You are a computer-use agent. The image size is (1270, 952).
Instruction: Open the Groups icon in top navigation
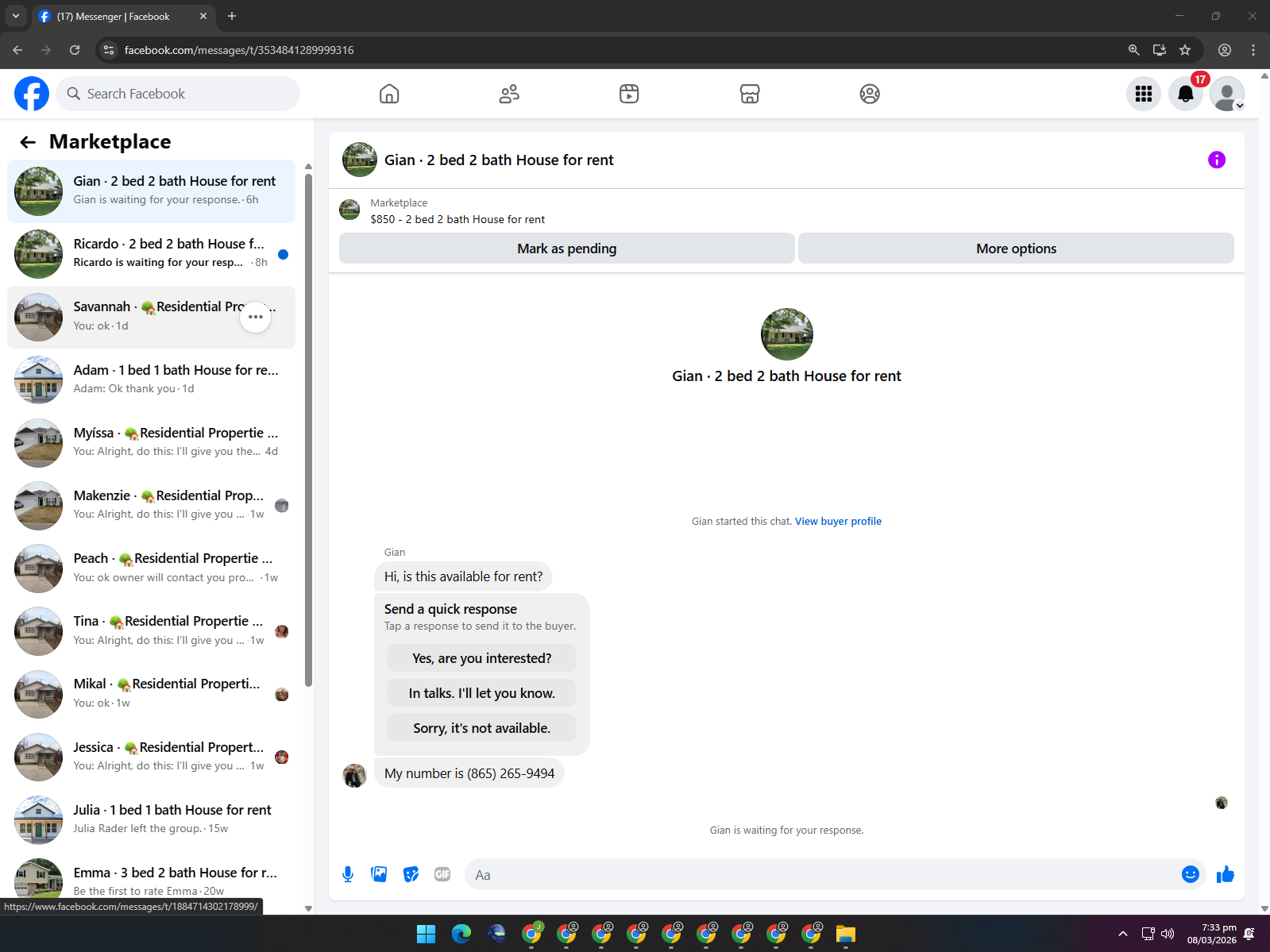(x=870, y=94)
